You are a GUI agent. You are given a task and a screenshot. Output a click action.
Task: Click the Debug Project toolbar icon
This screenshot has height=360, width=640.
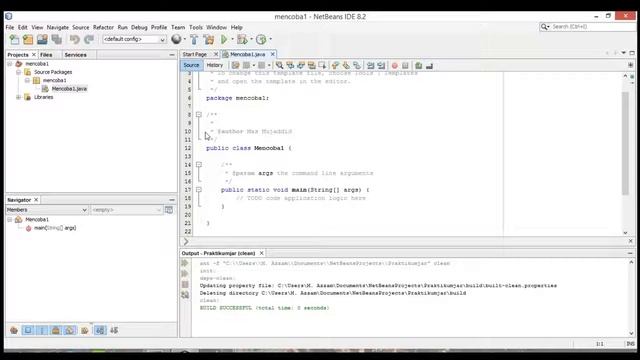(x=242, y=39)
